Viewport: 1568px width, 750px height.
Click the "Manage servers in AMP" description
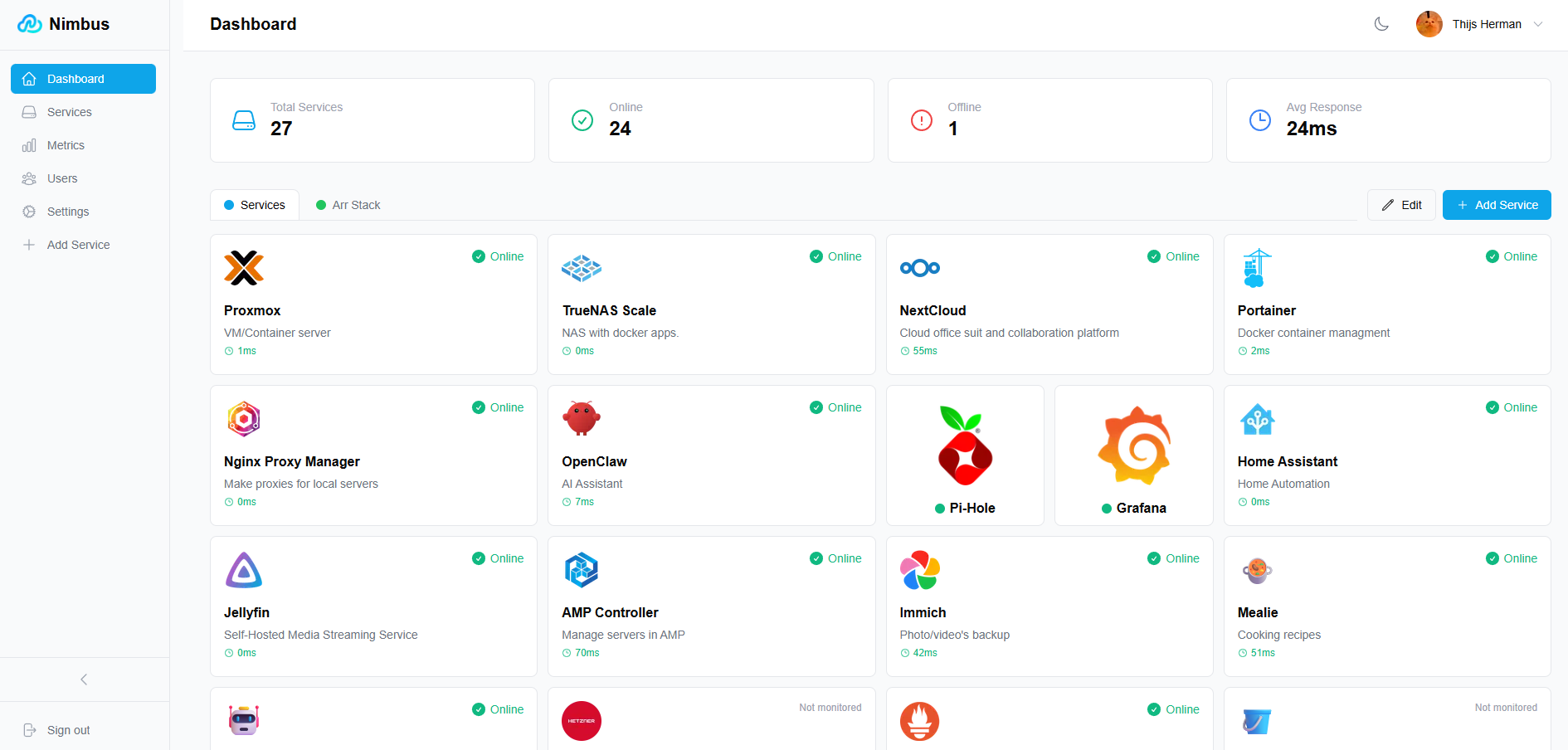(623, 635)
